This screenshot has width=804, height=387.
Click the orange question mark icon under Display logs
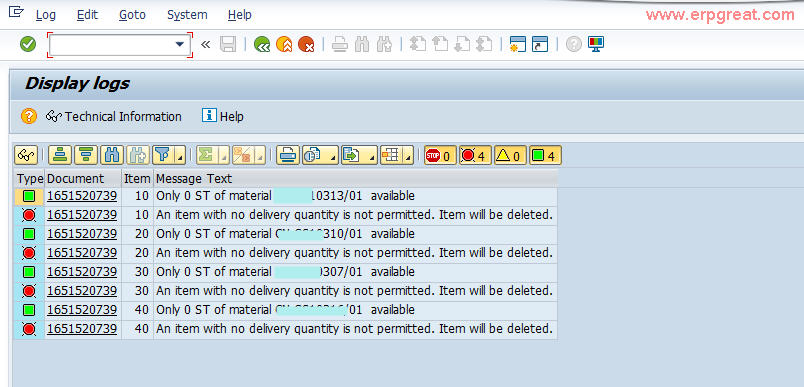(x=29, y=116)
